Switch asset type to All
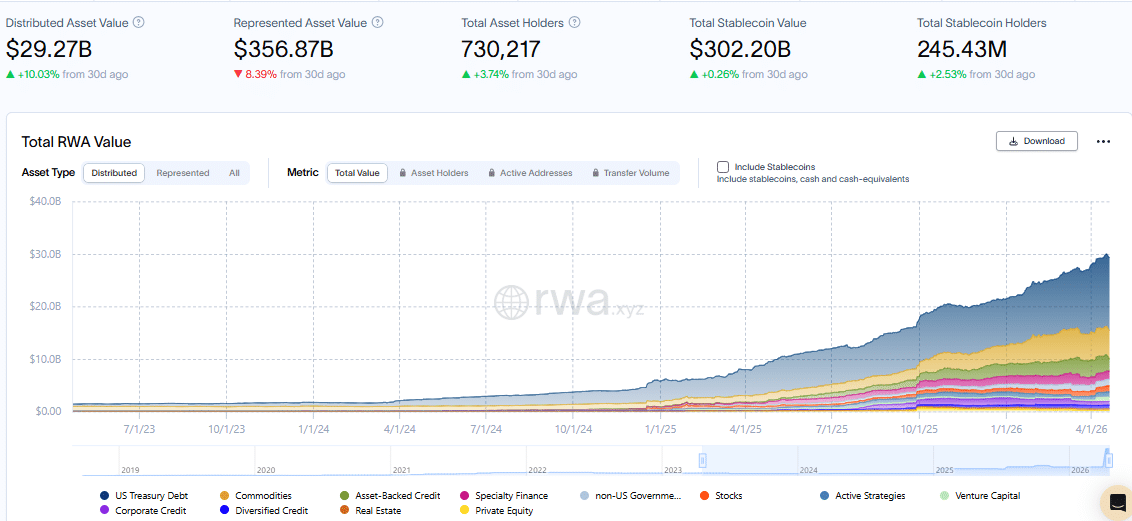 coord(234,173)
